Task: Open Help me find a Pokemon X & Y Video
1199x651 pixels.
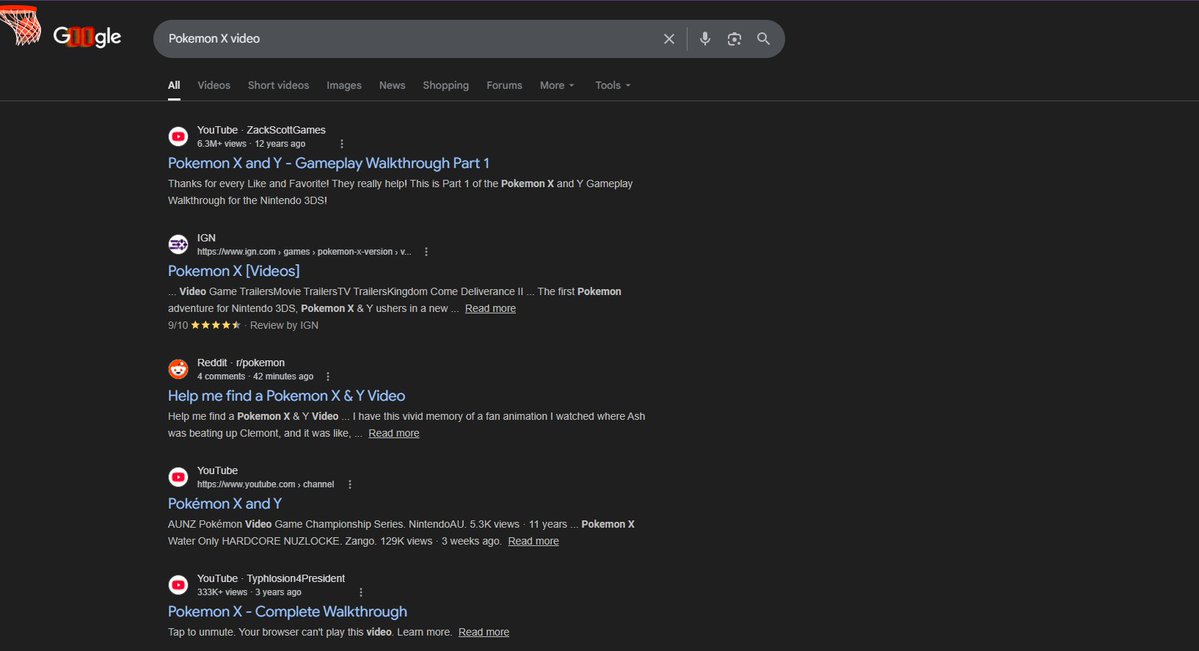Action: (x=286, y=395)
